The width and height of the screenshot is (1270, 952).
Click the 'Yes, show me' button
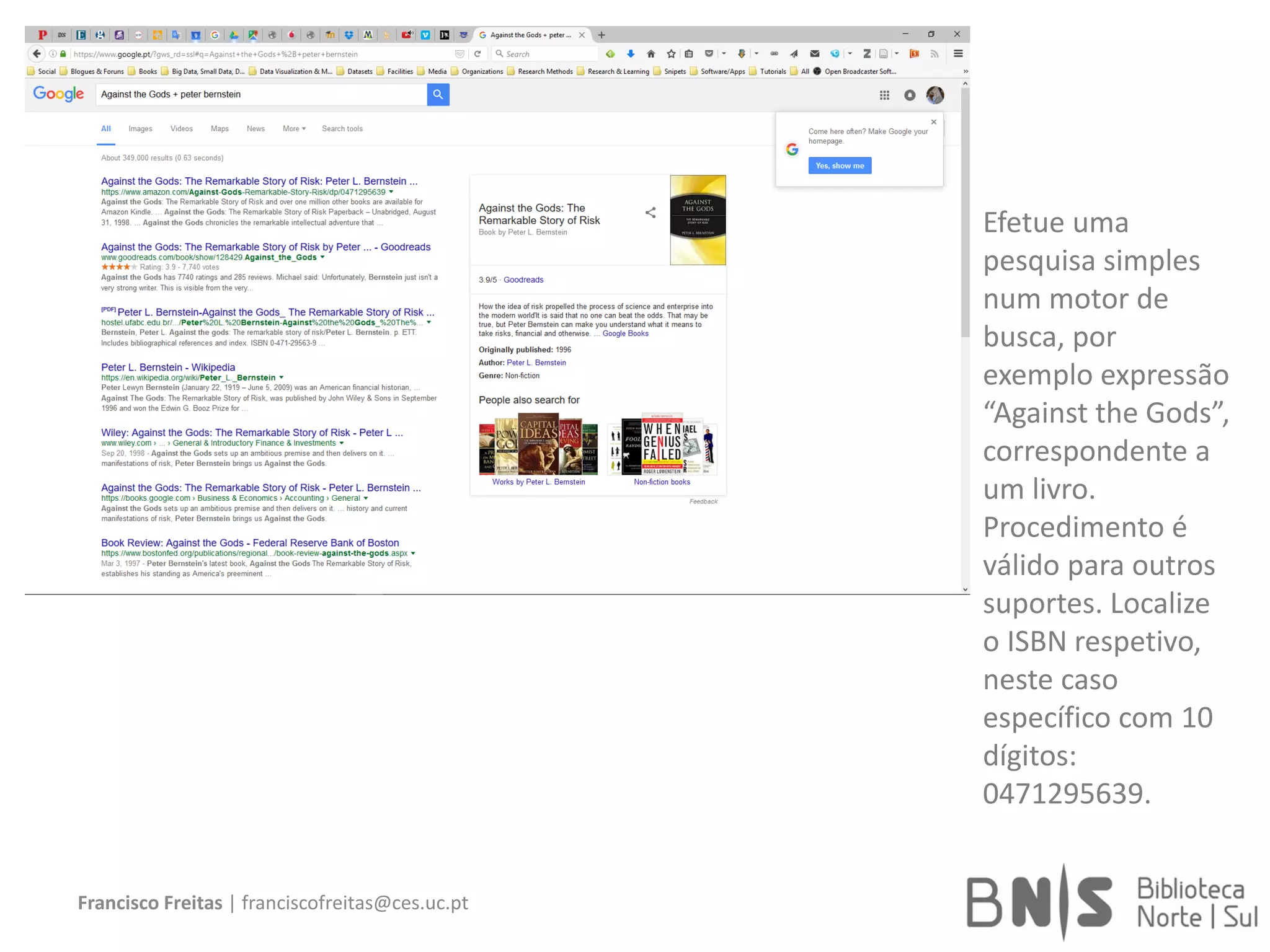pyautogui.click(x=840, y=165)
